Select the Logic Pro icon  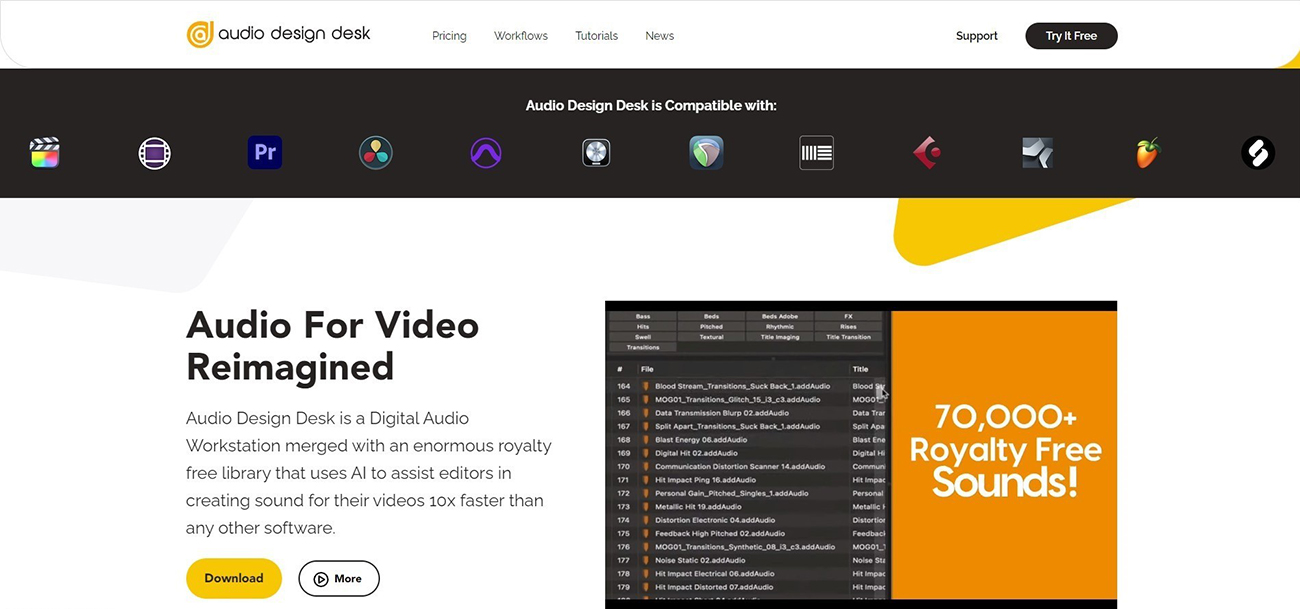click(x=596, y=153)
